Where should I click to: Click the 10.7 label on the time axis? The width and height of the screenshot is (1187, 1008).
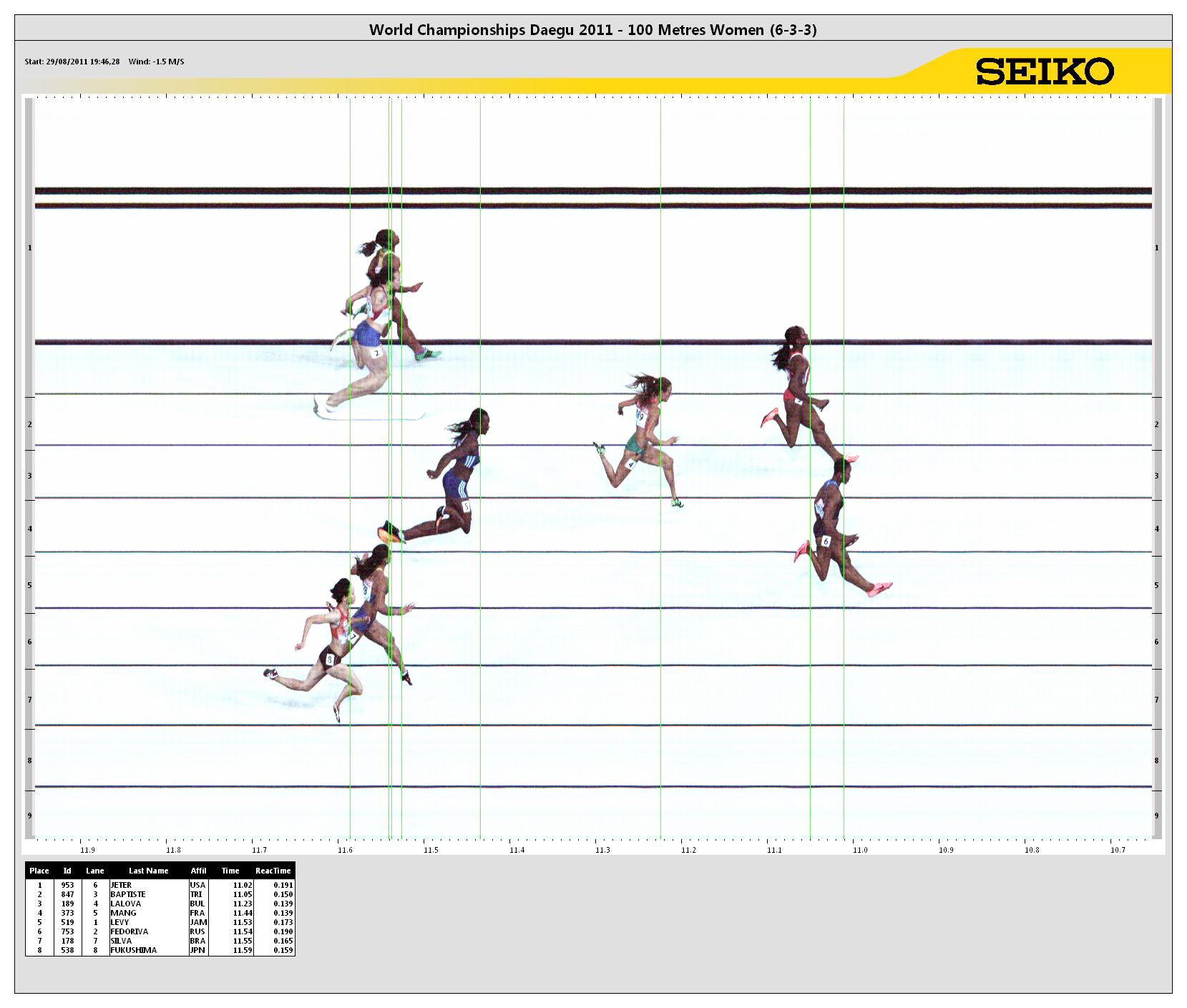pyautogui.click(x=1118, y=850)
